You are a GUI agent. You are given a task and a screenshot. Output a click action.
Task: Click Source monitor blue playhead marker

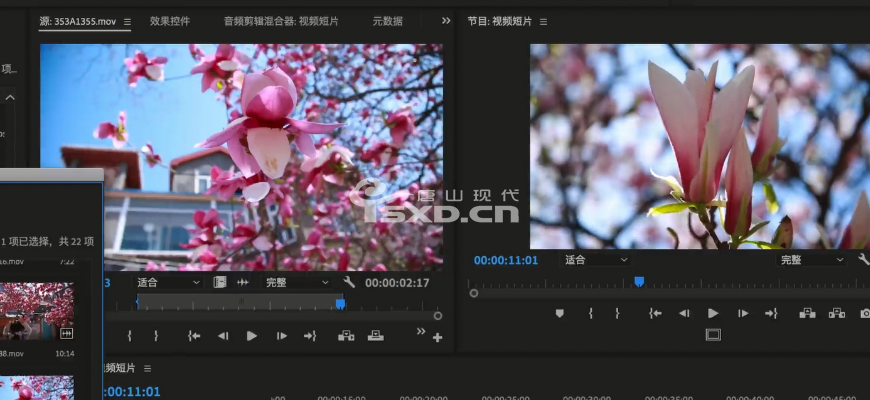click(340, 303)
